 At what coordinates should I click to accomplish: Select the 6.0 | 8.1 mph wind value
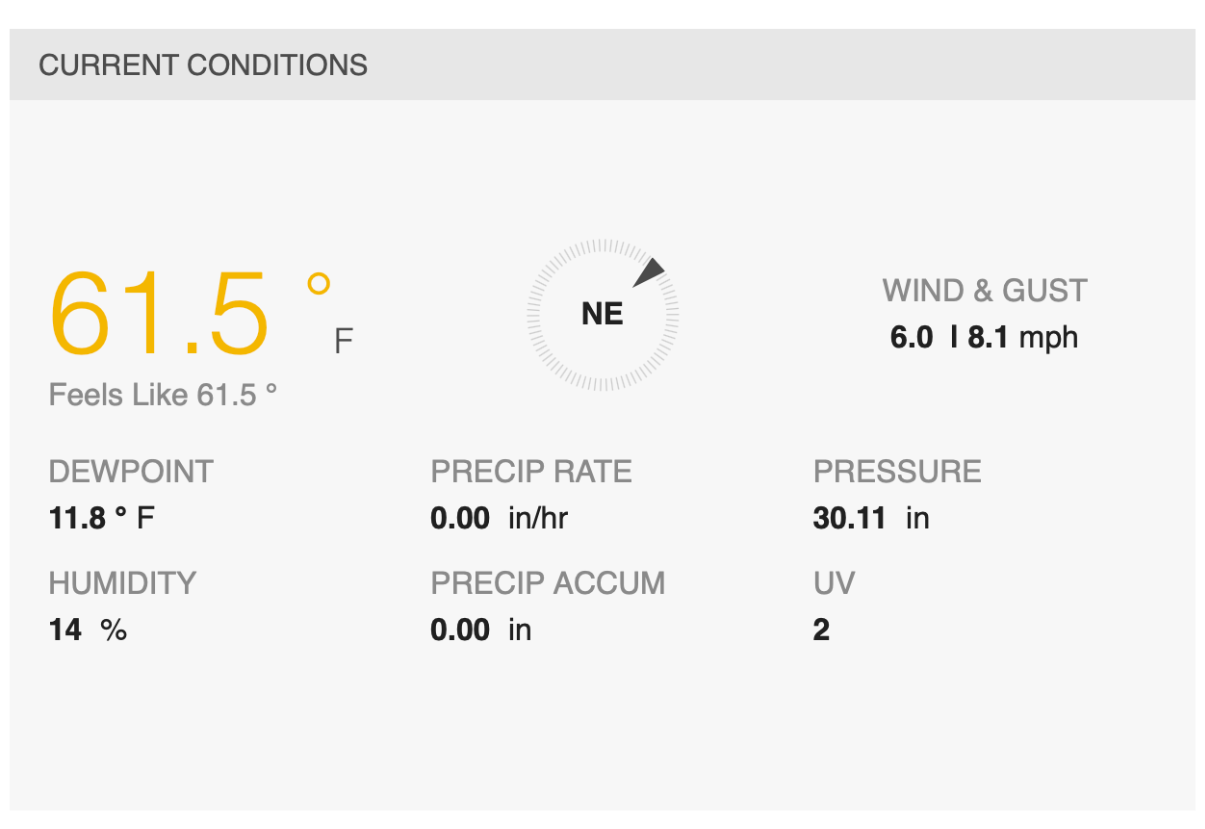[x=984, y=338]
